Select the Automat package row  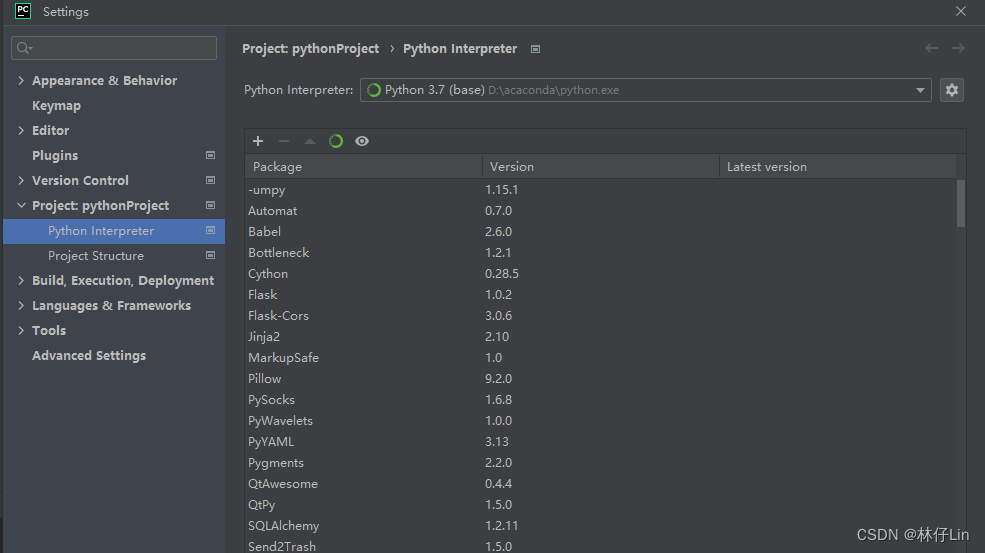click(601, 211)
